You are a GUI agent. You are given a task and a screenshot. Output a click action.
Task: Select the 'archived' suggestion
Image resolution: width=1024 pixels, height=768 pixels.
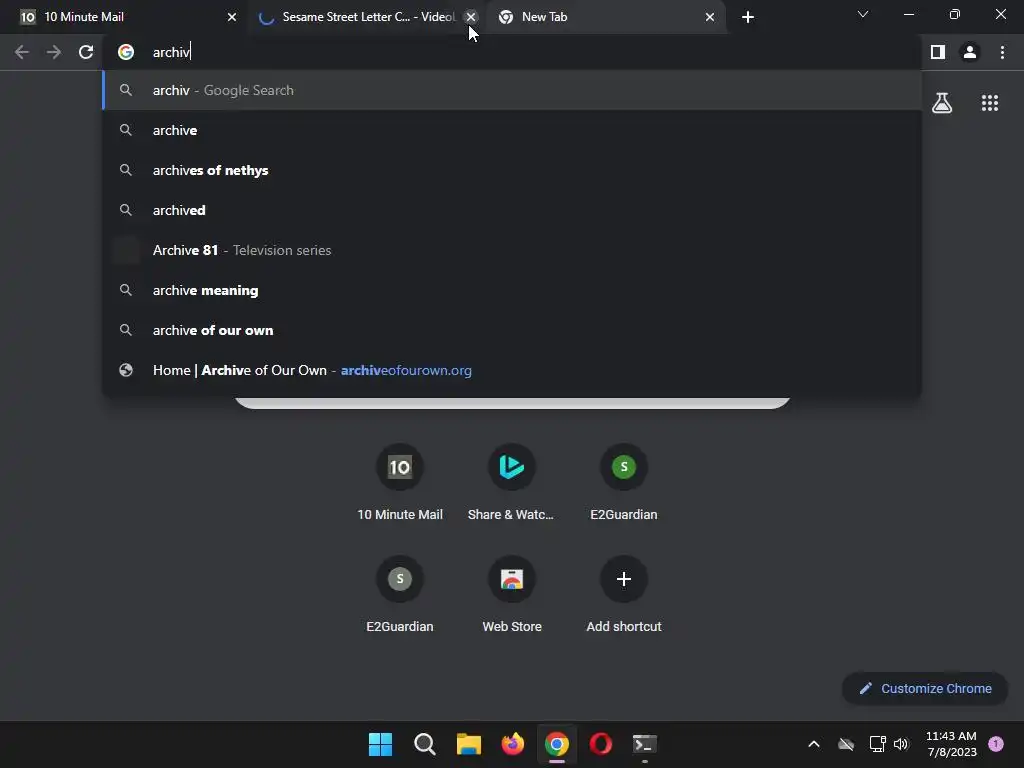tap(511, 210)
